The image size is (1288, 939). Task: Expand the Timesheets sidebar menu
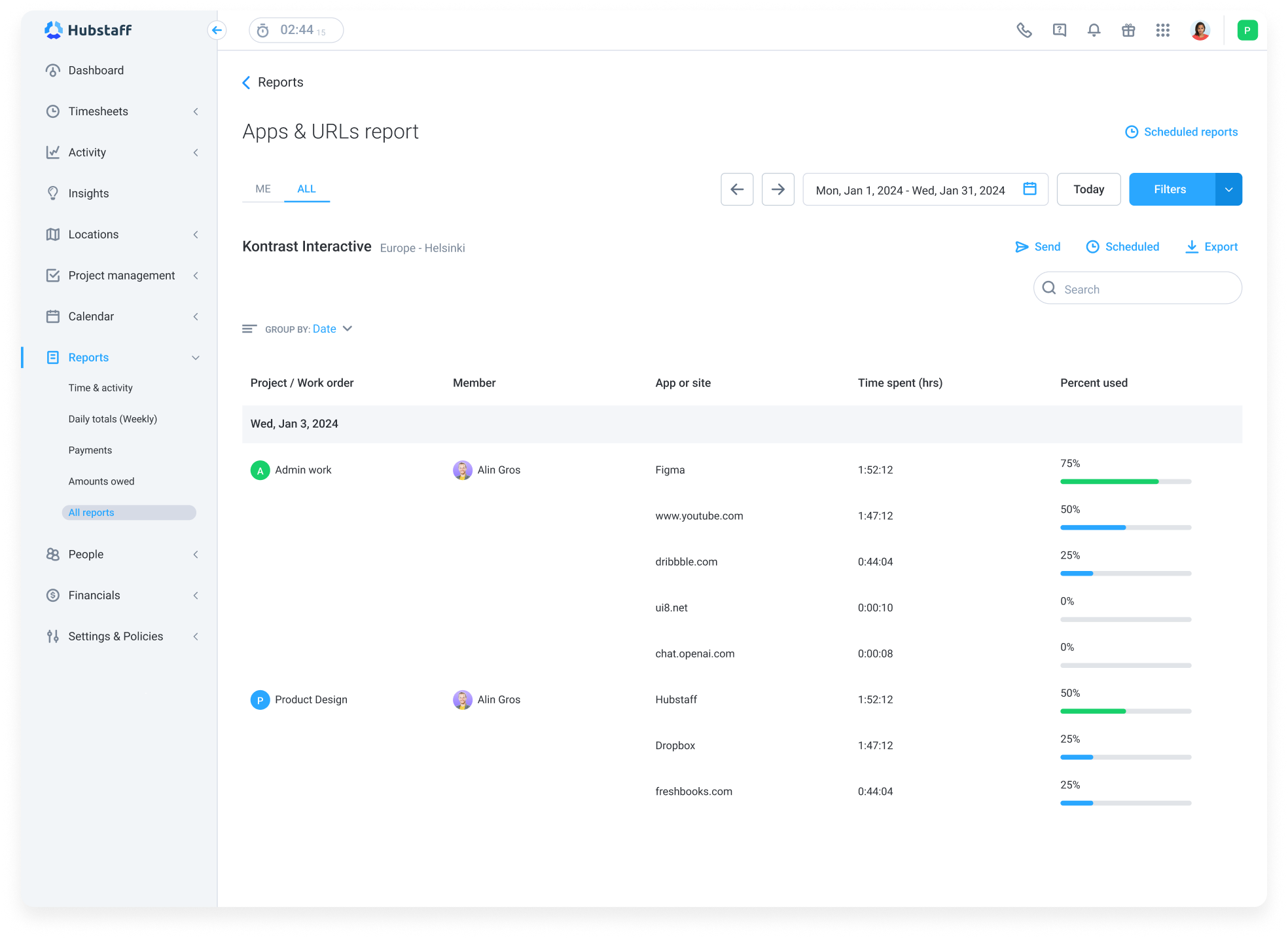pos(196,111)
